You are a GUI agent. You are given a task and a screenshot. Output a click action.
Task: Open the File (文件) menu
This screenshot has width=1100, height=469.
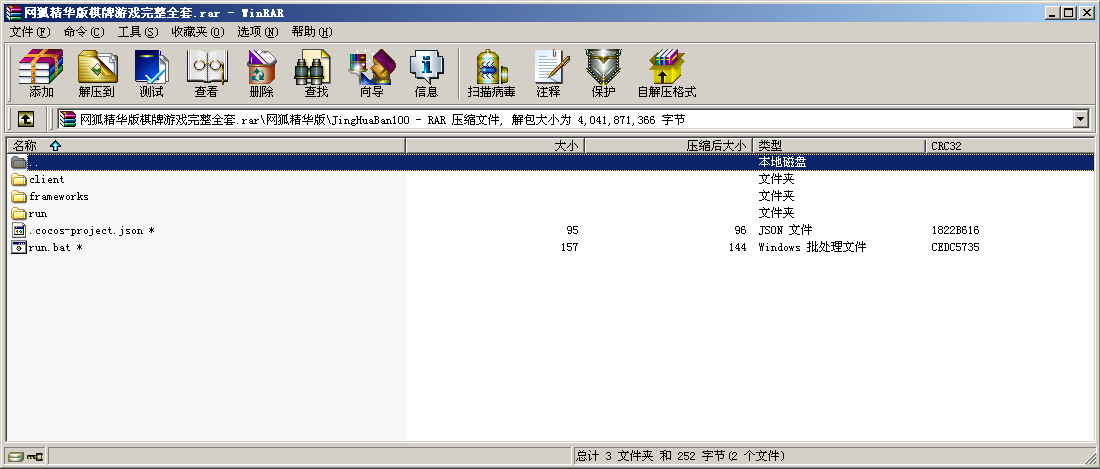pyautogui.click(x=30, y=32)
